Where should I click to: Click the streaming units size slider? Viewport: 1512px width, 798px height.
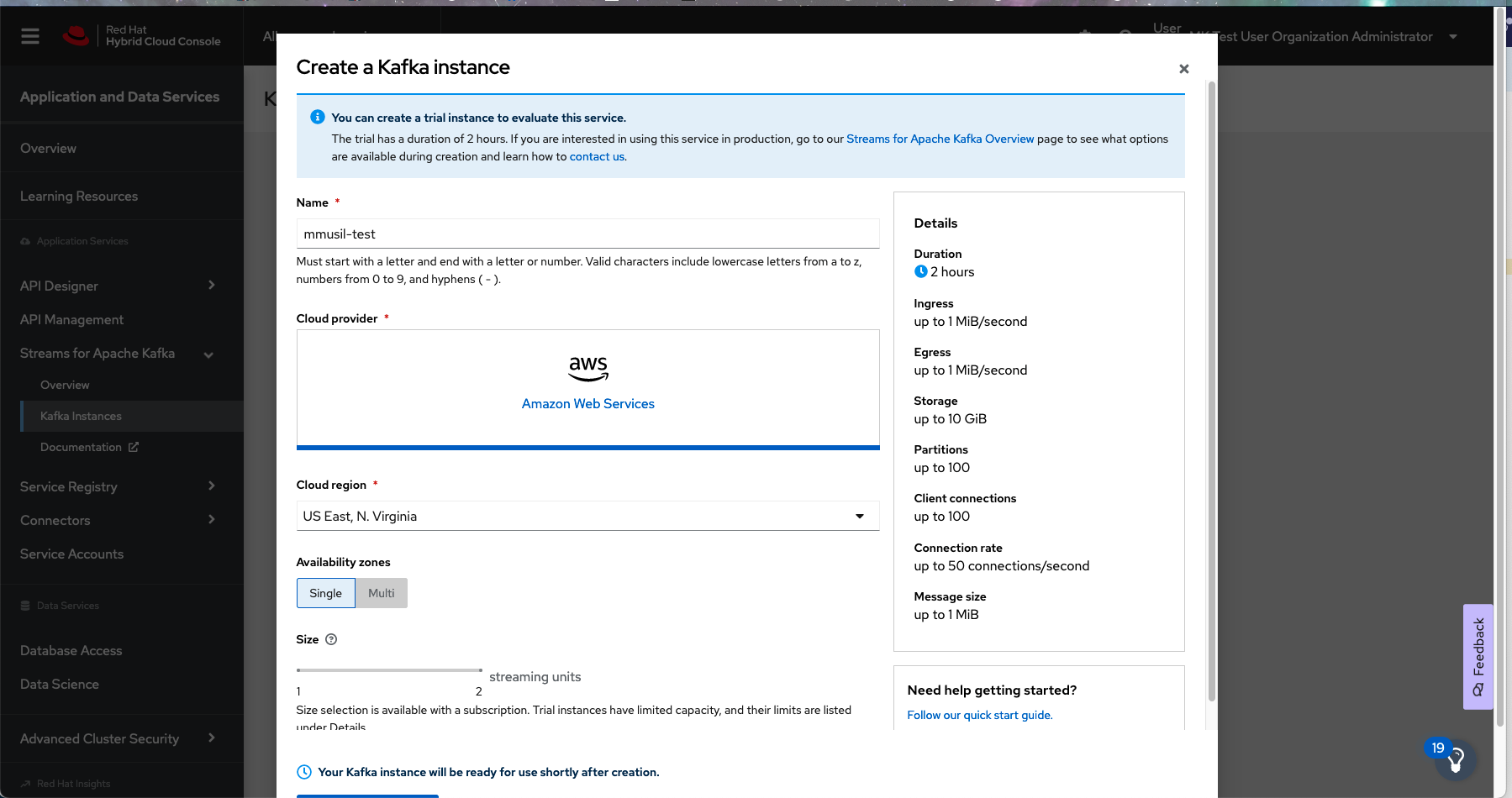pos(389,670)
